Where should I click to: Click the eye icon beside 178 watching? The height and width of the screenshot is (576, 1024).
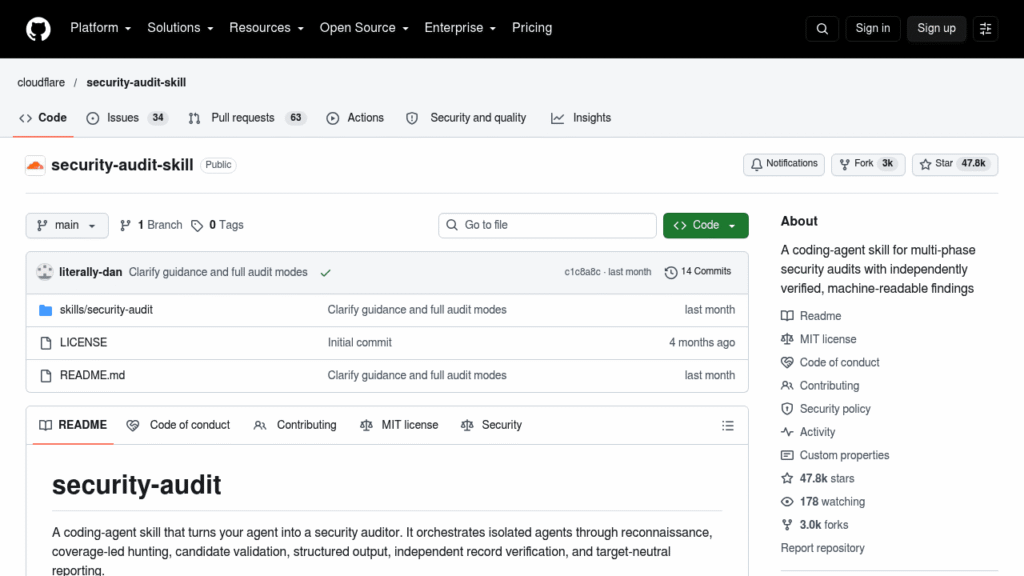click(787, 502)
